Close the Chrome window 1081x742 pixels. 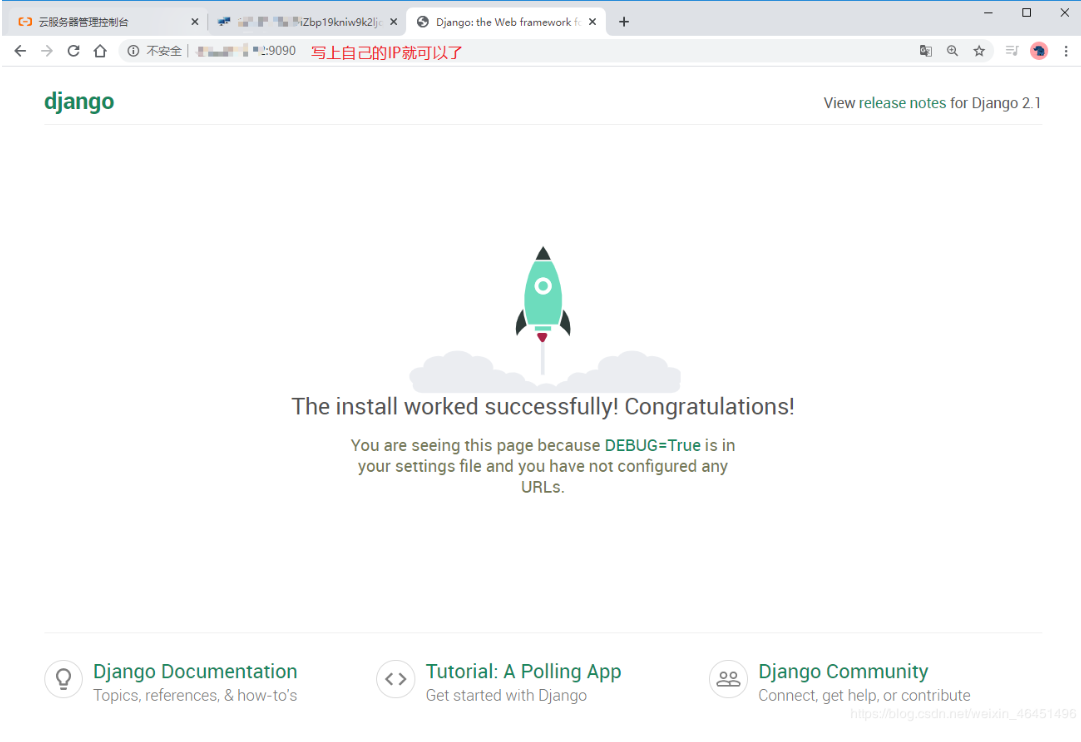click(1064, 12)
